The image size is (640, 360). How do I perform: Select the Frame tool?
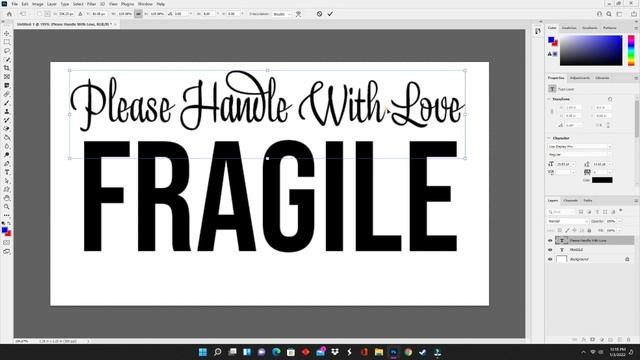pyautogui.click(x=7, y=77)
